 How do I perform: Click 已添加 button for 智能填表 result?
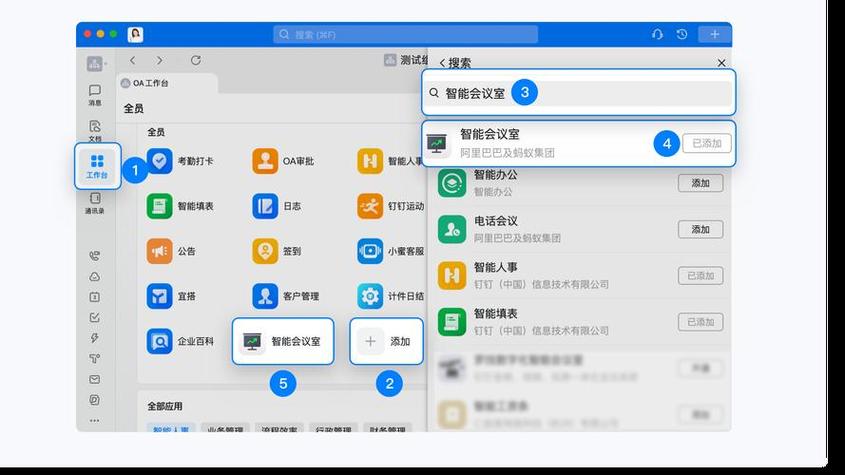click(x=700, y=322)
